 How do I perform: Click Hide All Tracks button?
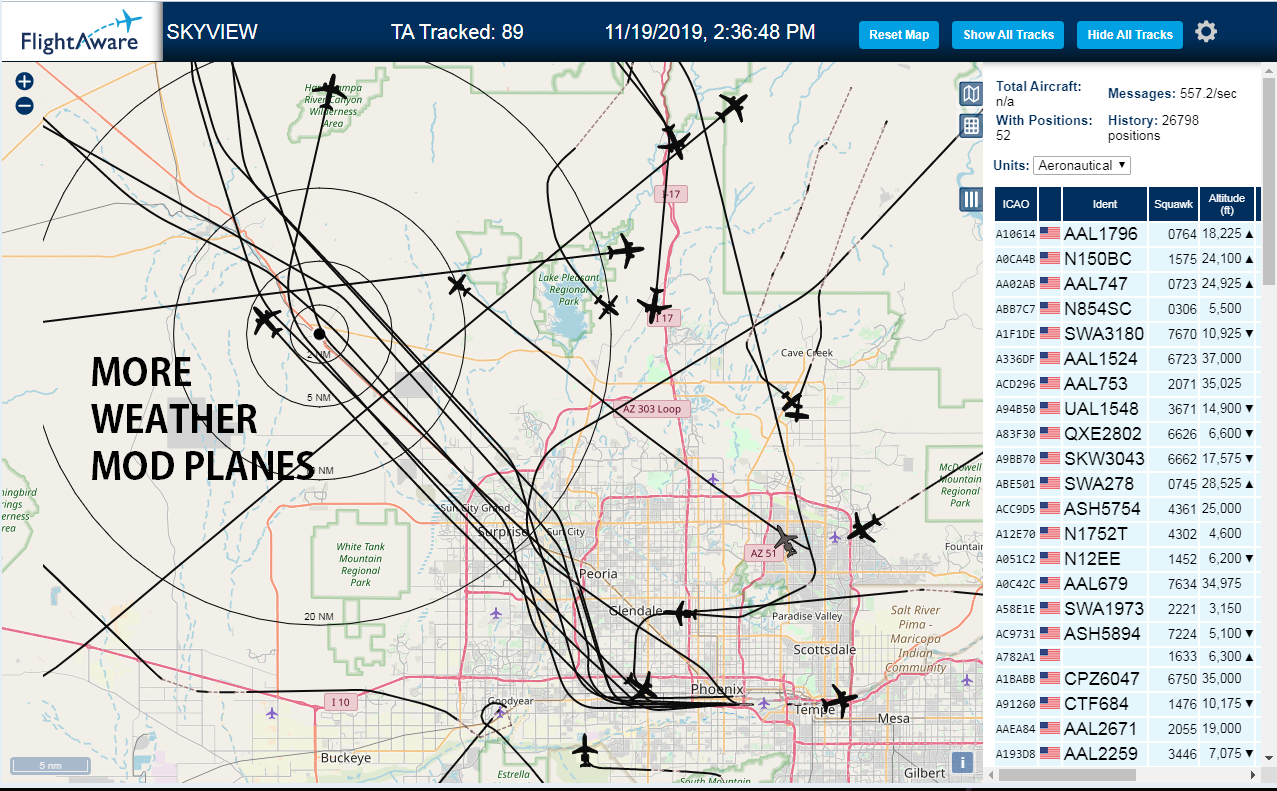point(1130,34)
